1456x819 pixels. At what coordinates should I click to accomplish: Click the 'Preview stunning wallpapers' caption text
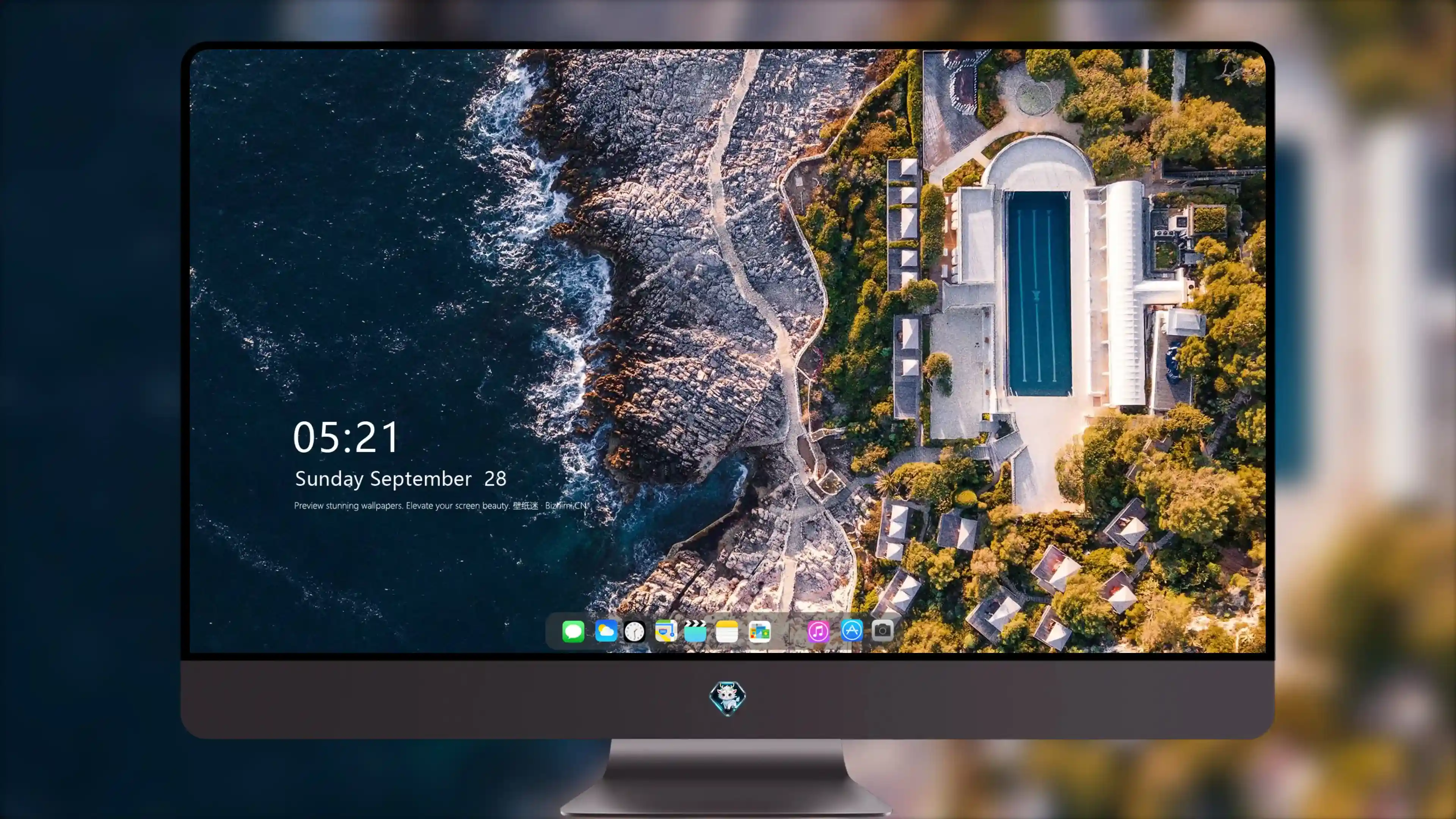(441, 506)
